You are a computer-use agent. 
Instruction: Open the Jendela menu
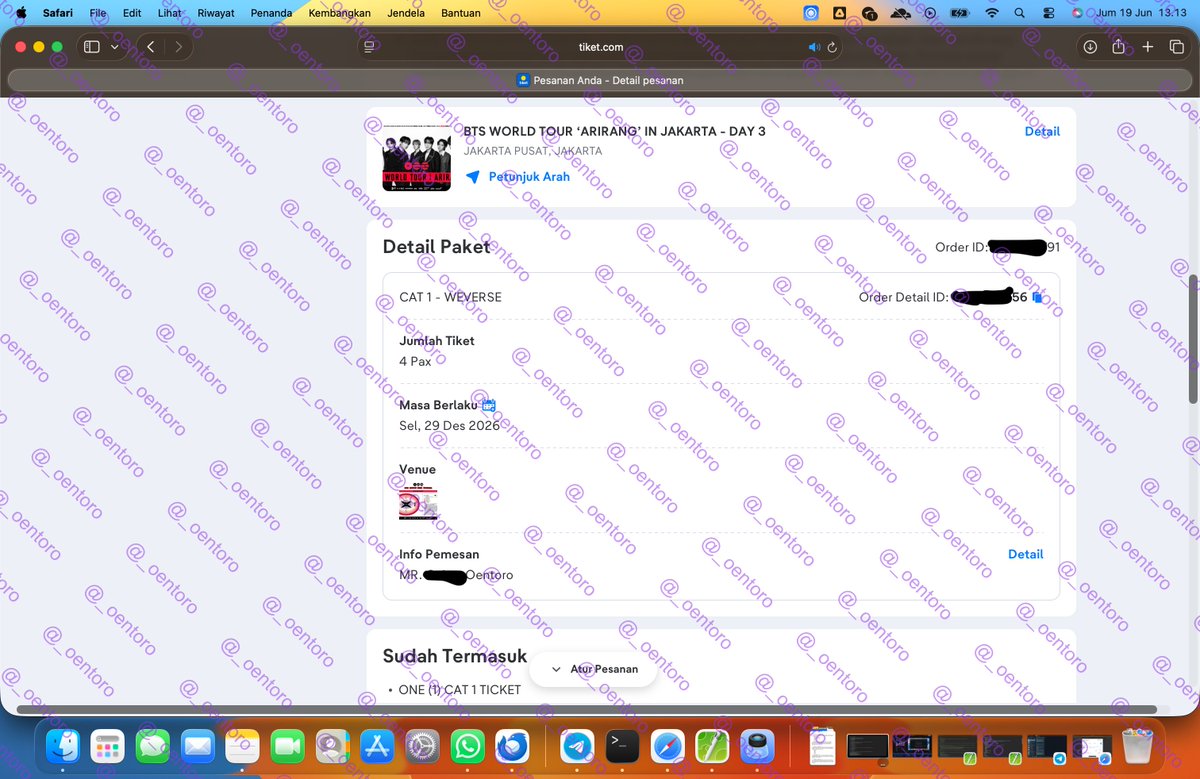405,13
